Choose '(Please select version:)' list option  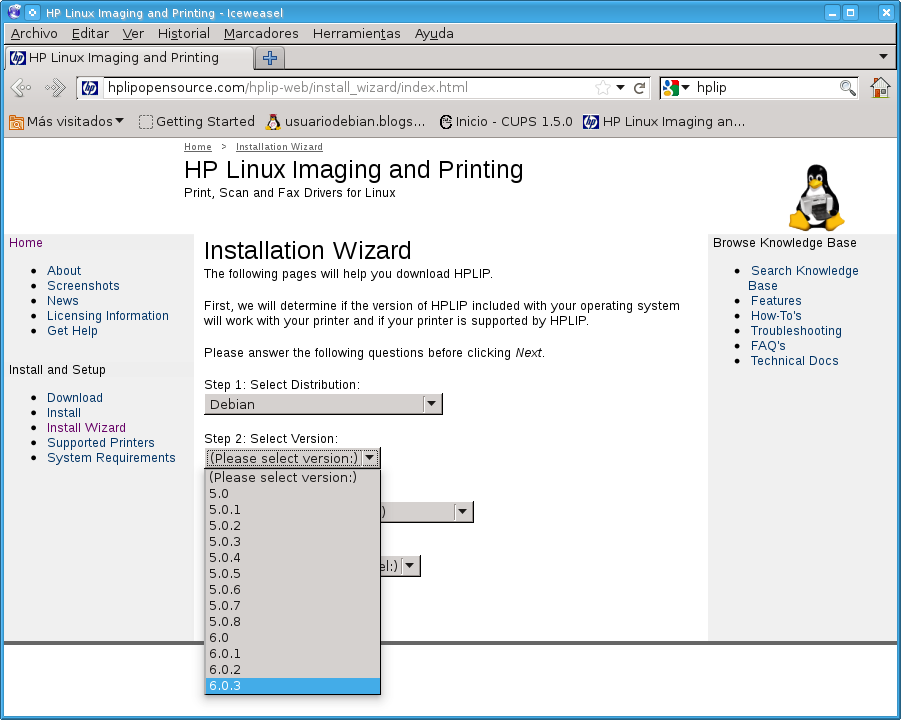click(x=292, y=478)
